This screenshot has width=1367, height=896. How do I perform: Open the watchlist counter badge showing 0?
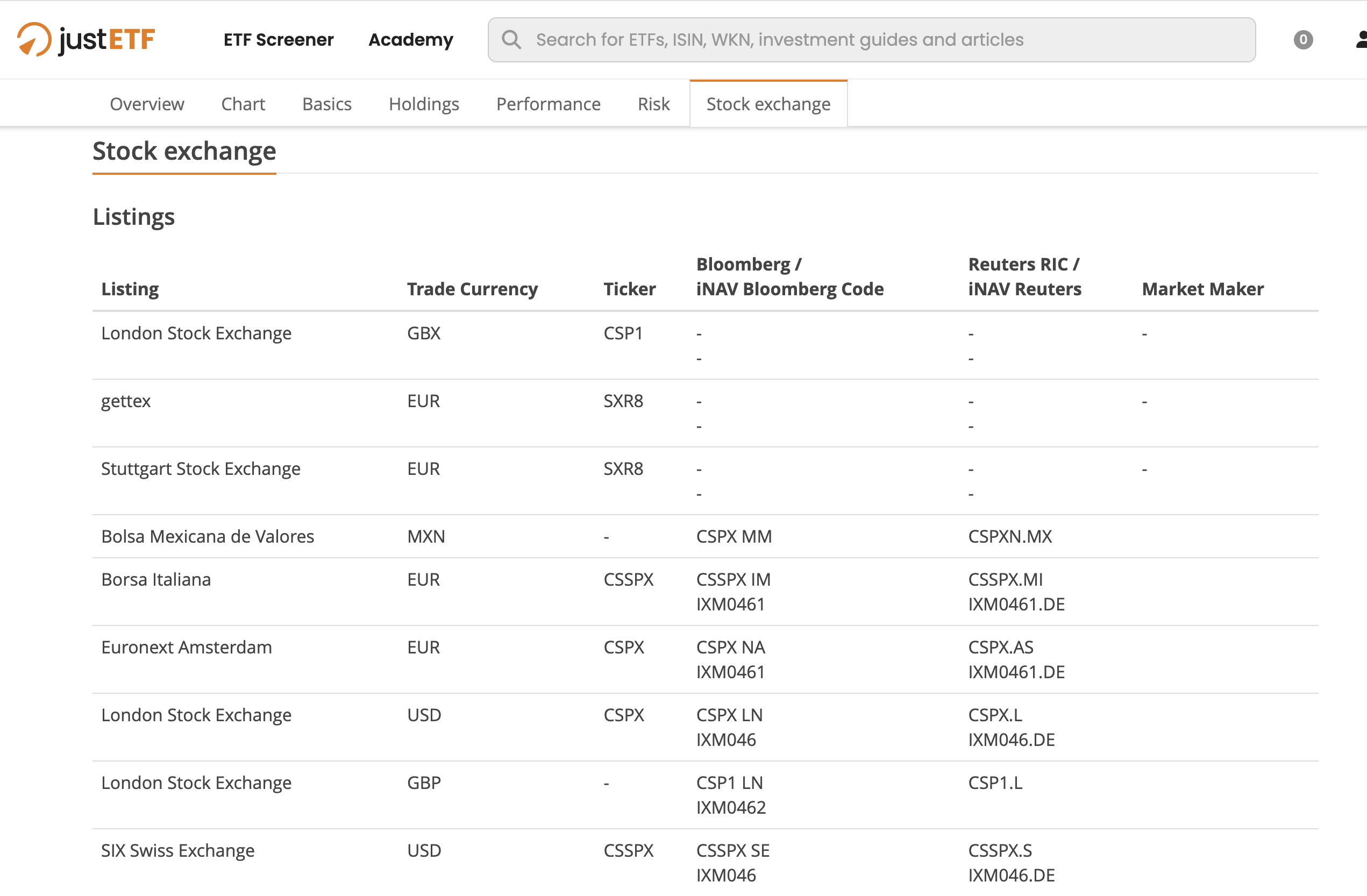coord(1303,40)
